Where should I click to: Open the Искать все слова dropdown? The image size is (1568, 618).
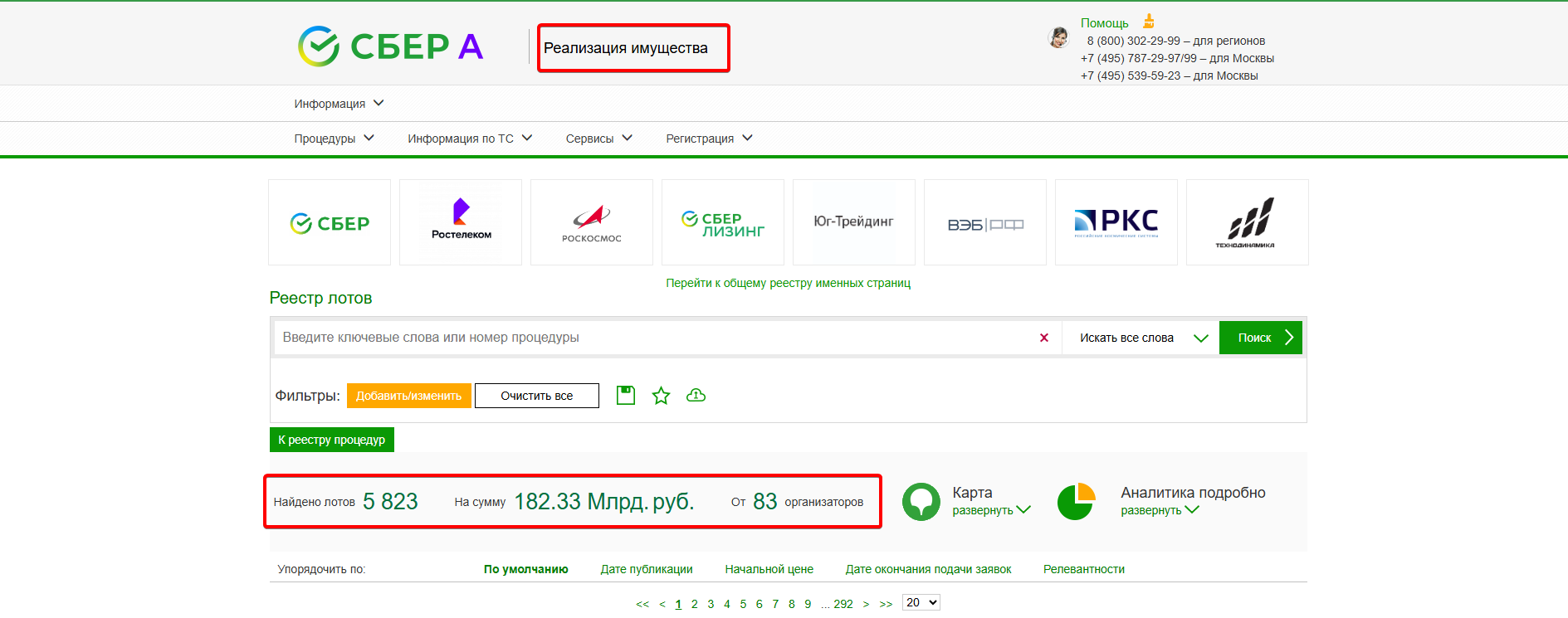(1141, 338)
